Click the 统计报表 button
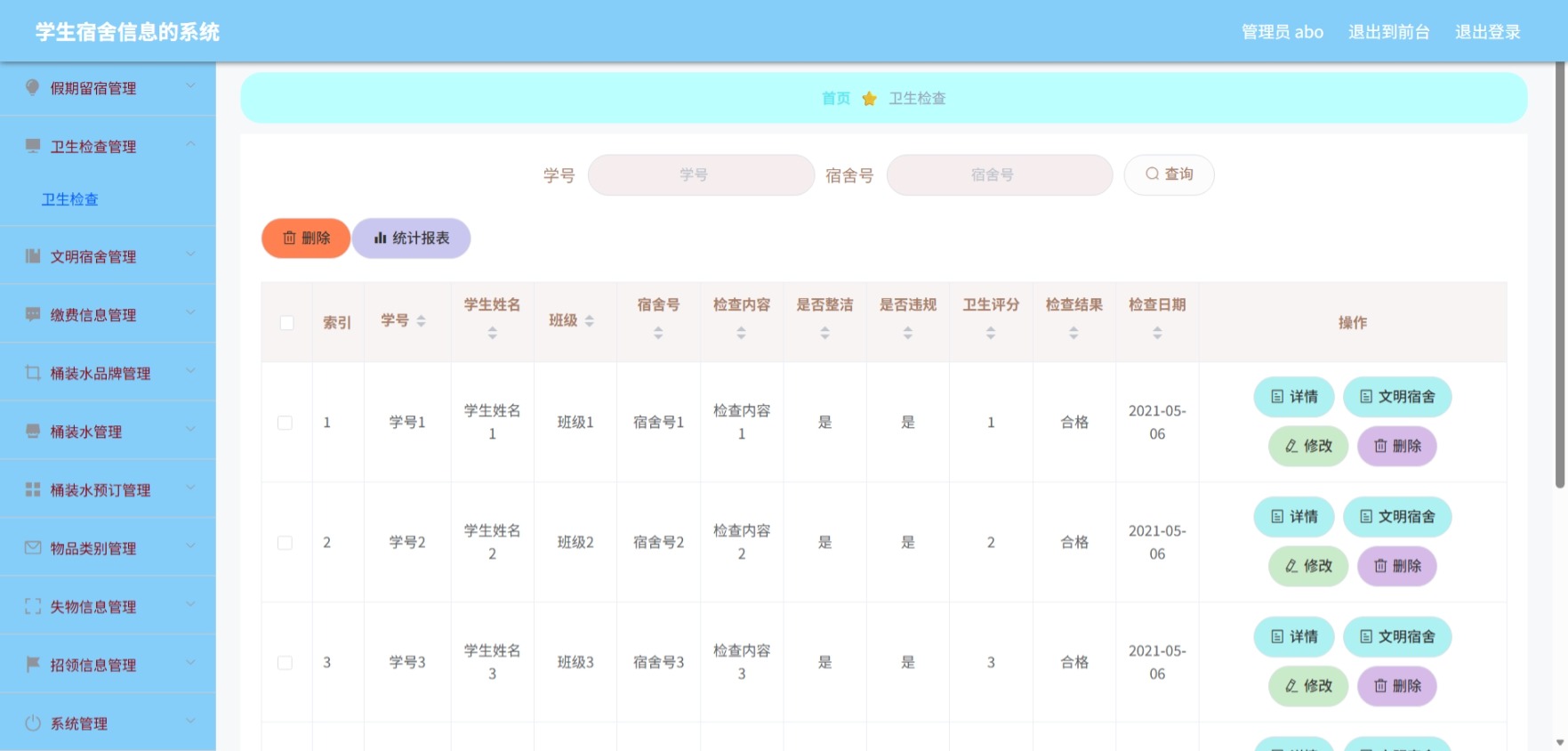The image size is (1568, 751). click(x=412, y=238)
